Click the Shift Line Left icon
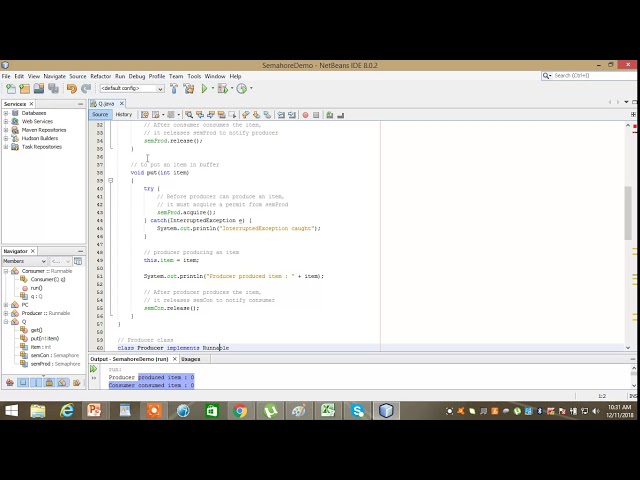640x480 pixels. [x=281, y=115]
